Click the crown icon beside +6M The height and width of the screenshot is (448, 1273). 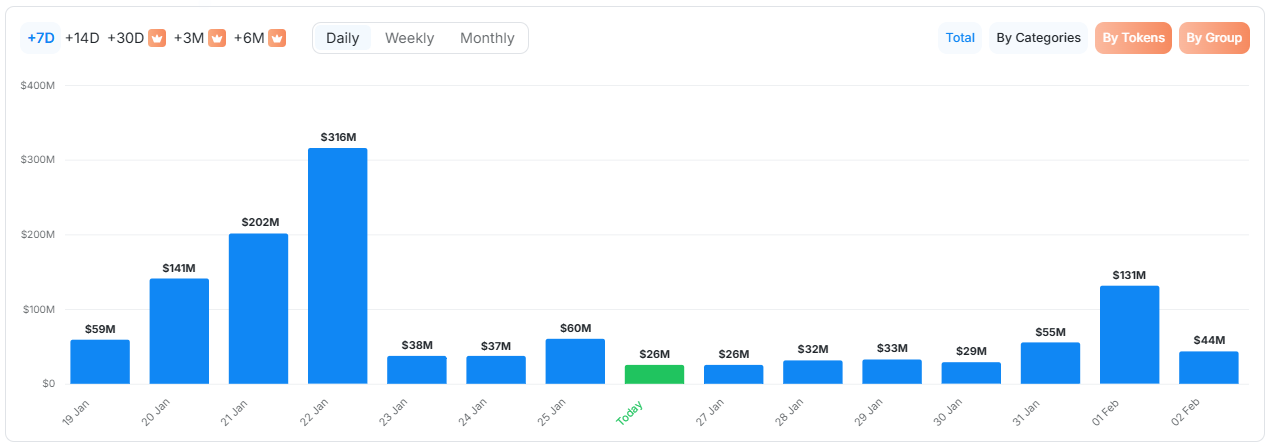pyautogui.click(x=277, y=38)
